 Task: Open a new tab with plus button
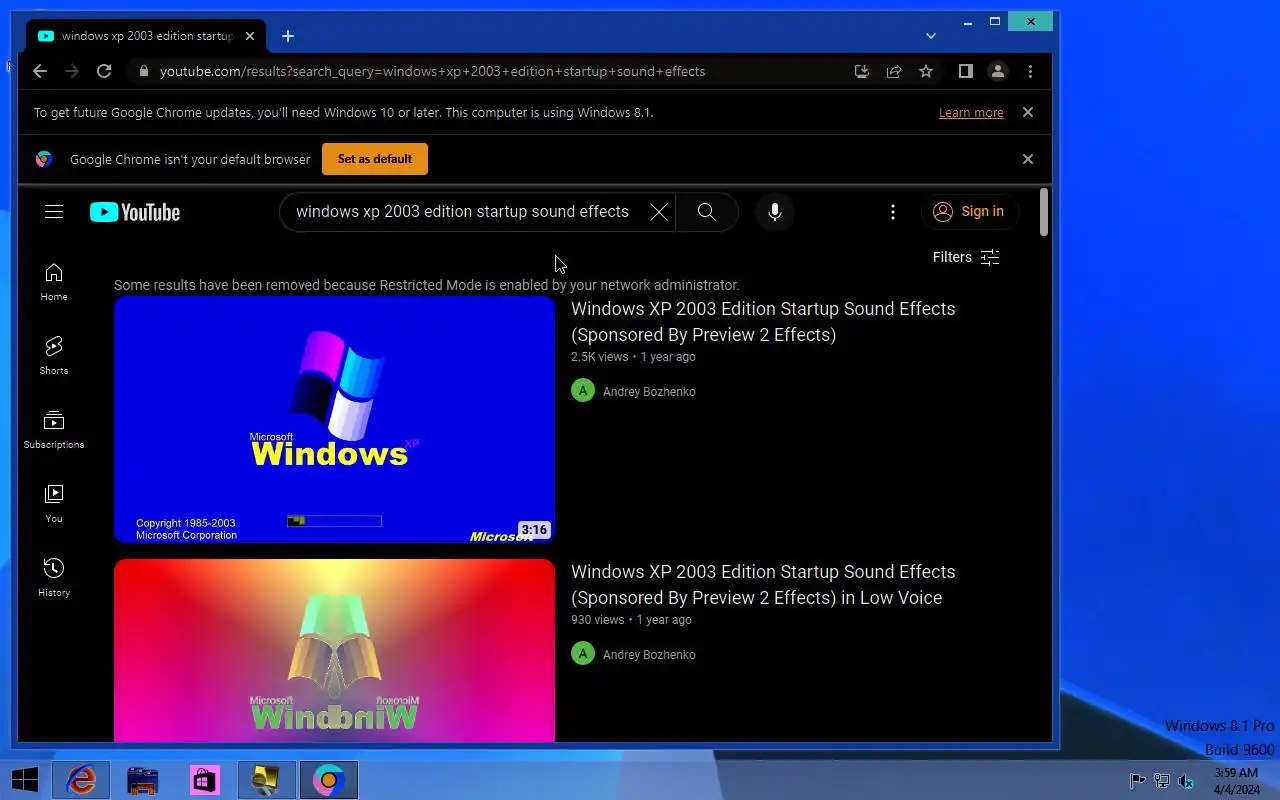288,36
